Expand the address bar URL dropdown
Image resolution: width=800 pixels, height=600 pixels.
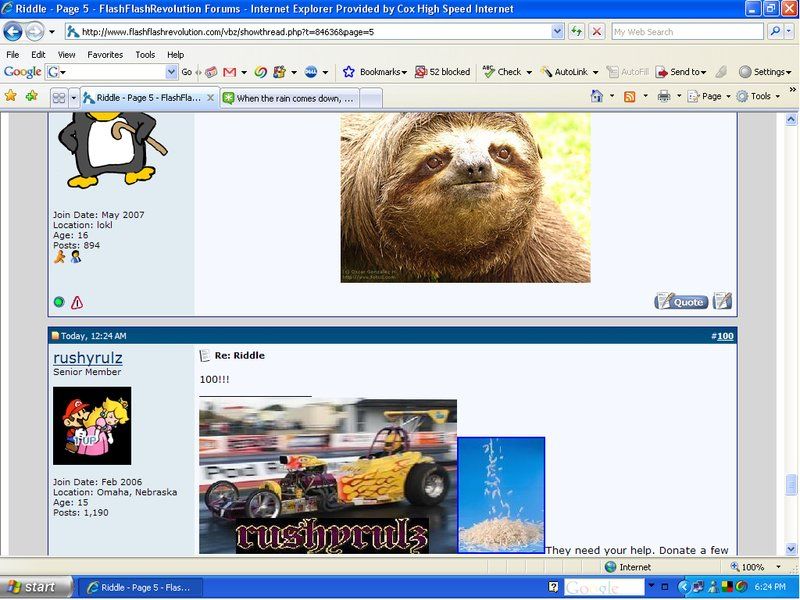tap(558, 32)
